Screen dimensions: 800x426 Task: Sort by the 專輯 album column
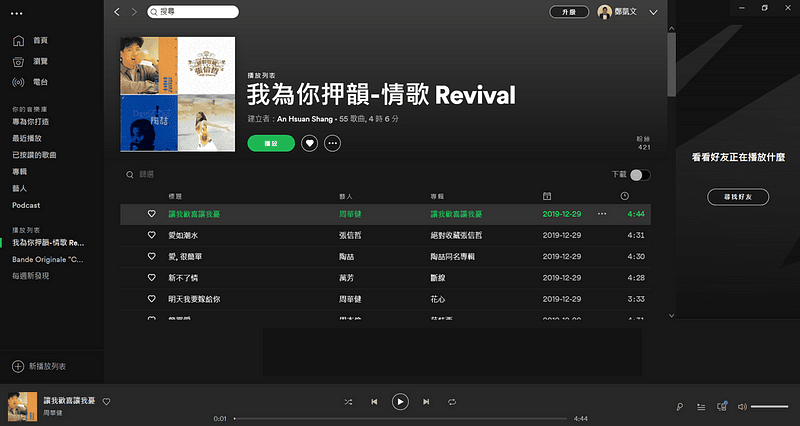[x=437, y=196]
